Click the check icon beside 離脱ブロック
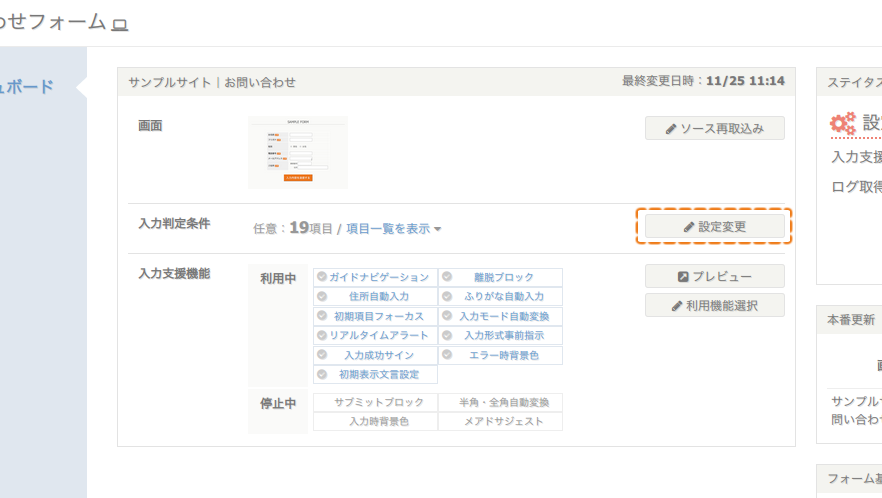 447,276
